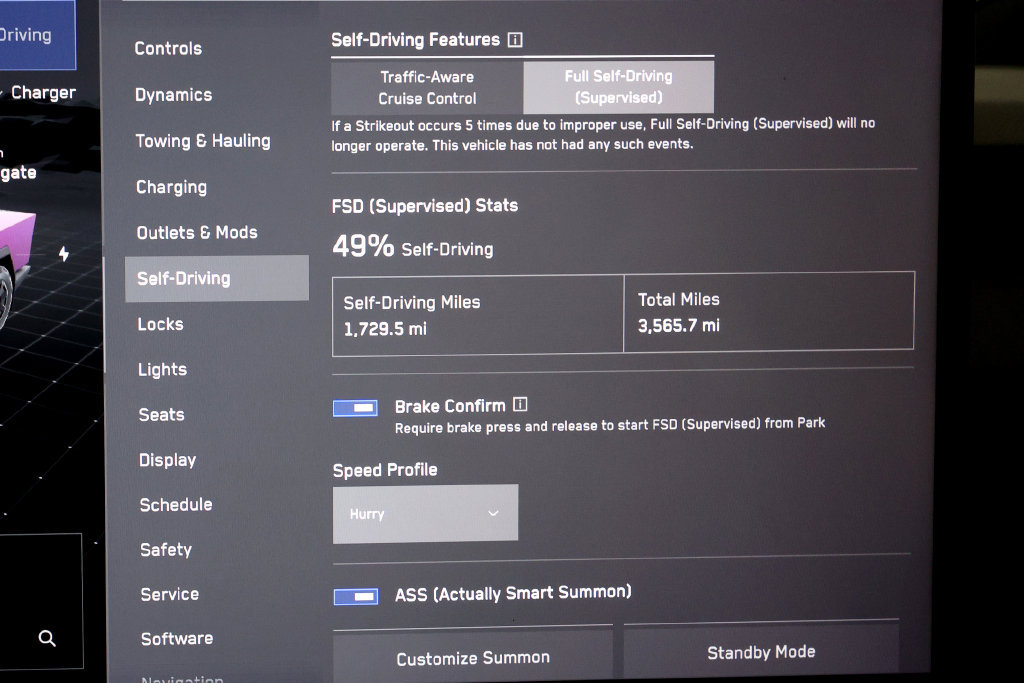Open the Speed Profile Hurry dropdown
1024x683 pixels.
point(425,514)
